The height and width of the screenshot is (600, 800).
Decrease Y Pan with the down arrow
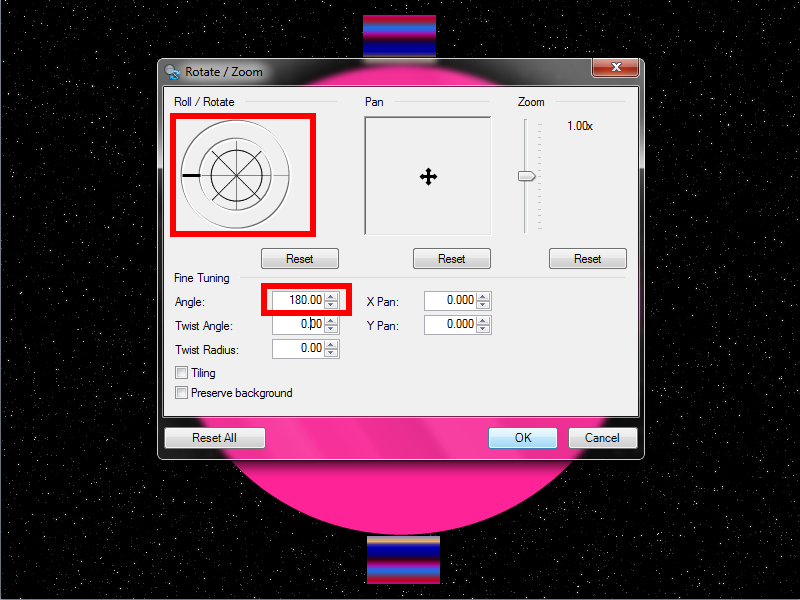(484, 329)
